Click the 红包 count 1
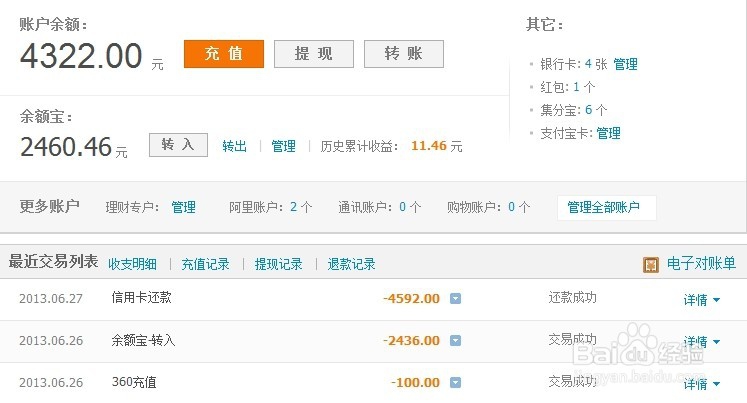 pyautogui.click(x=576, y=87)
